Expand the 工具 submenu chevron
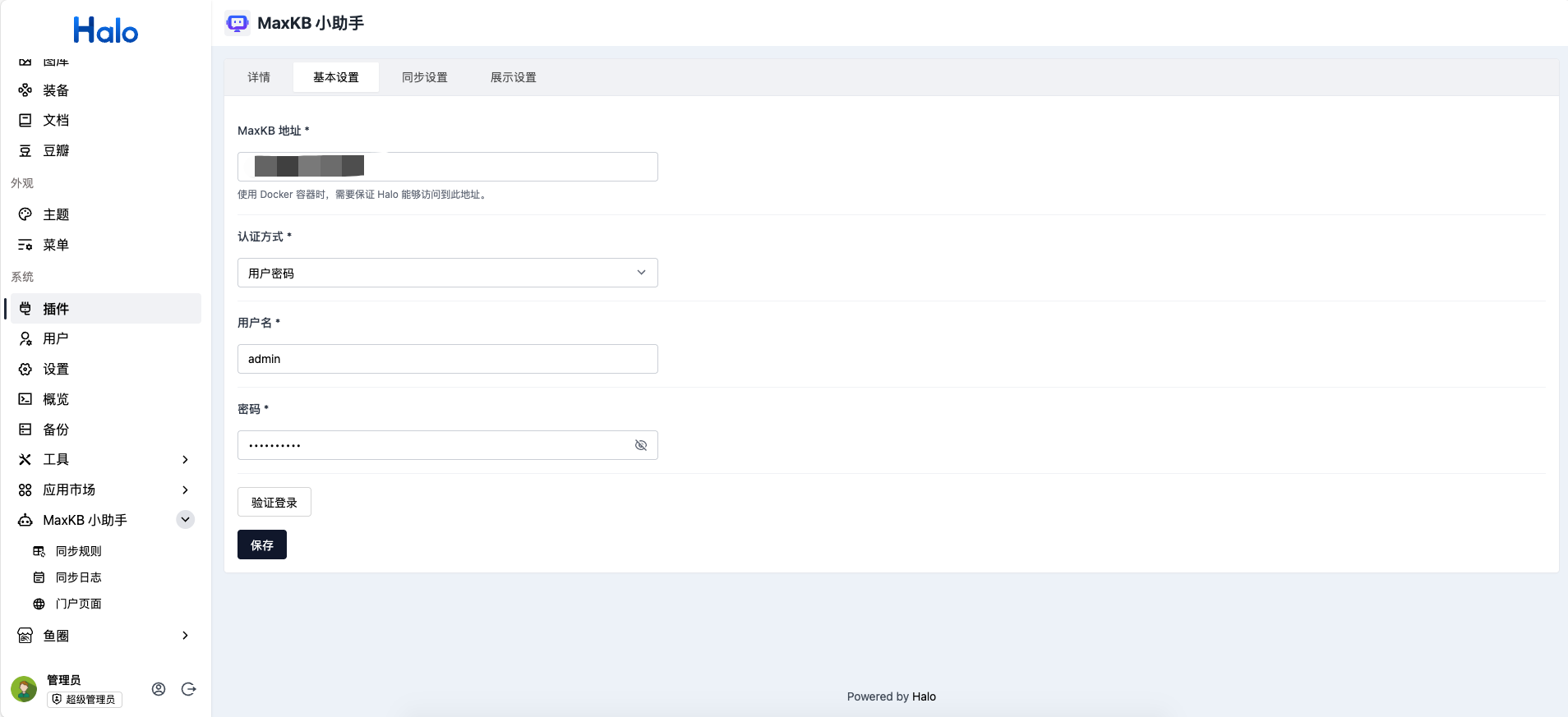This screenshot has width=1568, height=717. (x=185, y=460)
